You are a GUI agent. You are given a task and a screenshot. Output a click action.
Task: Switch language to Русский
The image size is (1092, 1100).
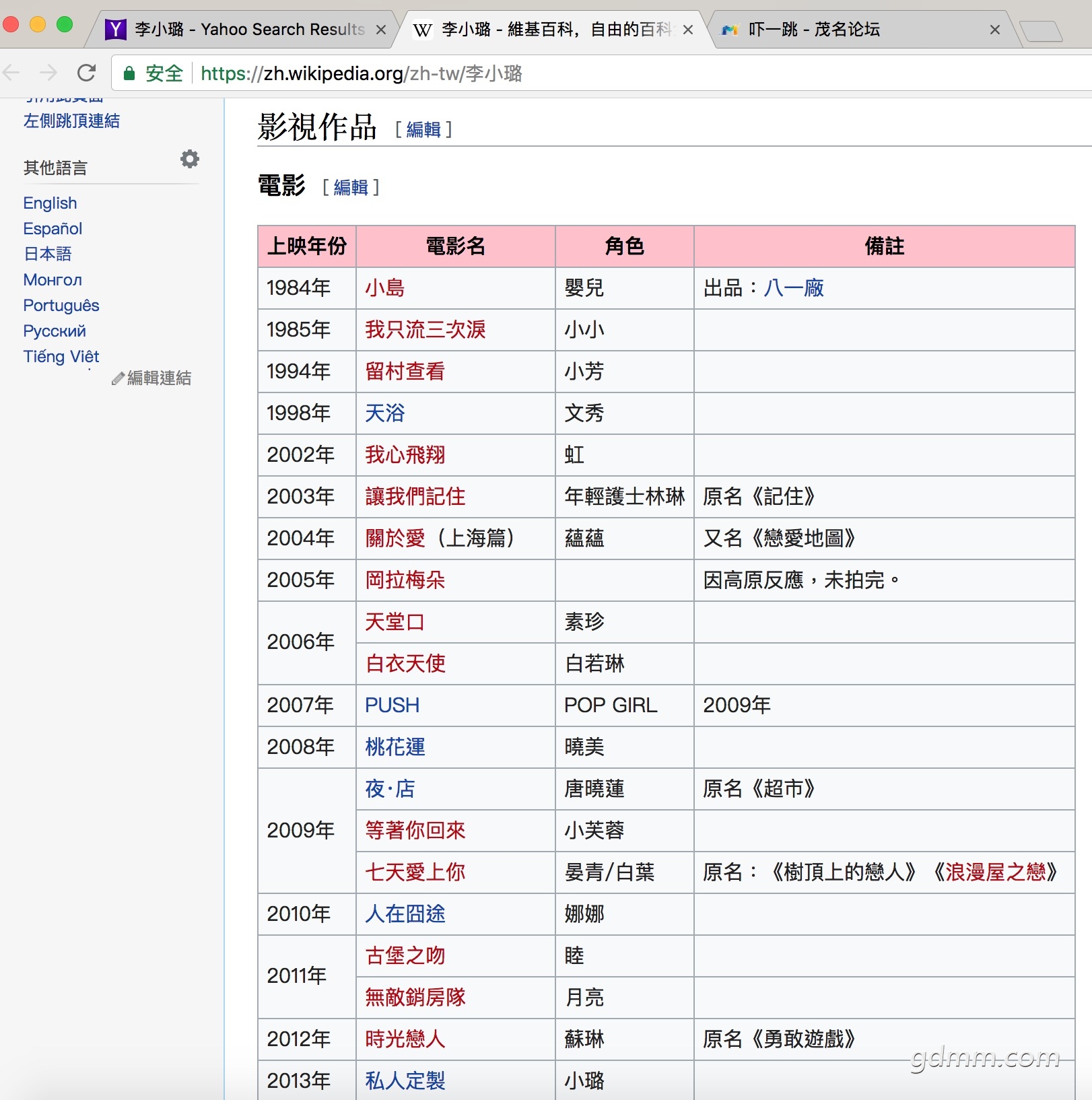click(x=55, y=331)
